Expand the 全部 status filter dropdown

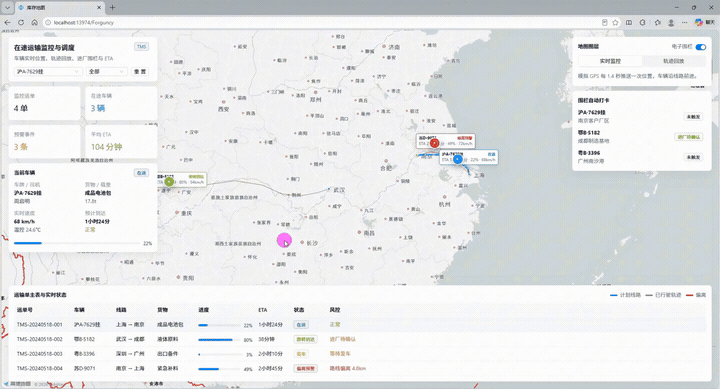pos(107,72)
